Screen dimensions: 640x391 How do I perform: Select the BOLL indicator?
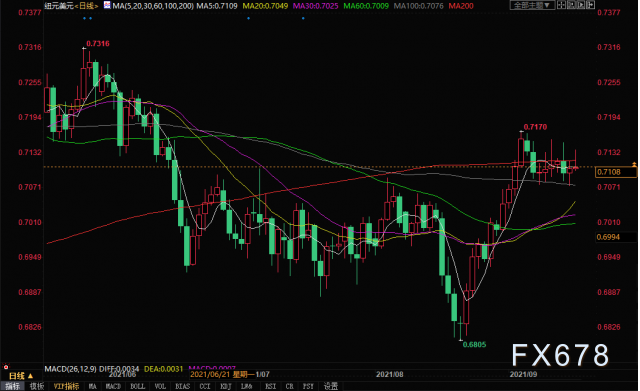(x=138, y=386)
